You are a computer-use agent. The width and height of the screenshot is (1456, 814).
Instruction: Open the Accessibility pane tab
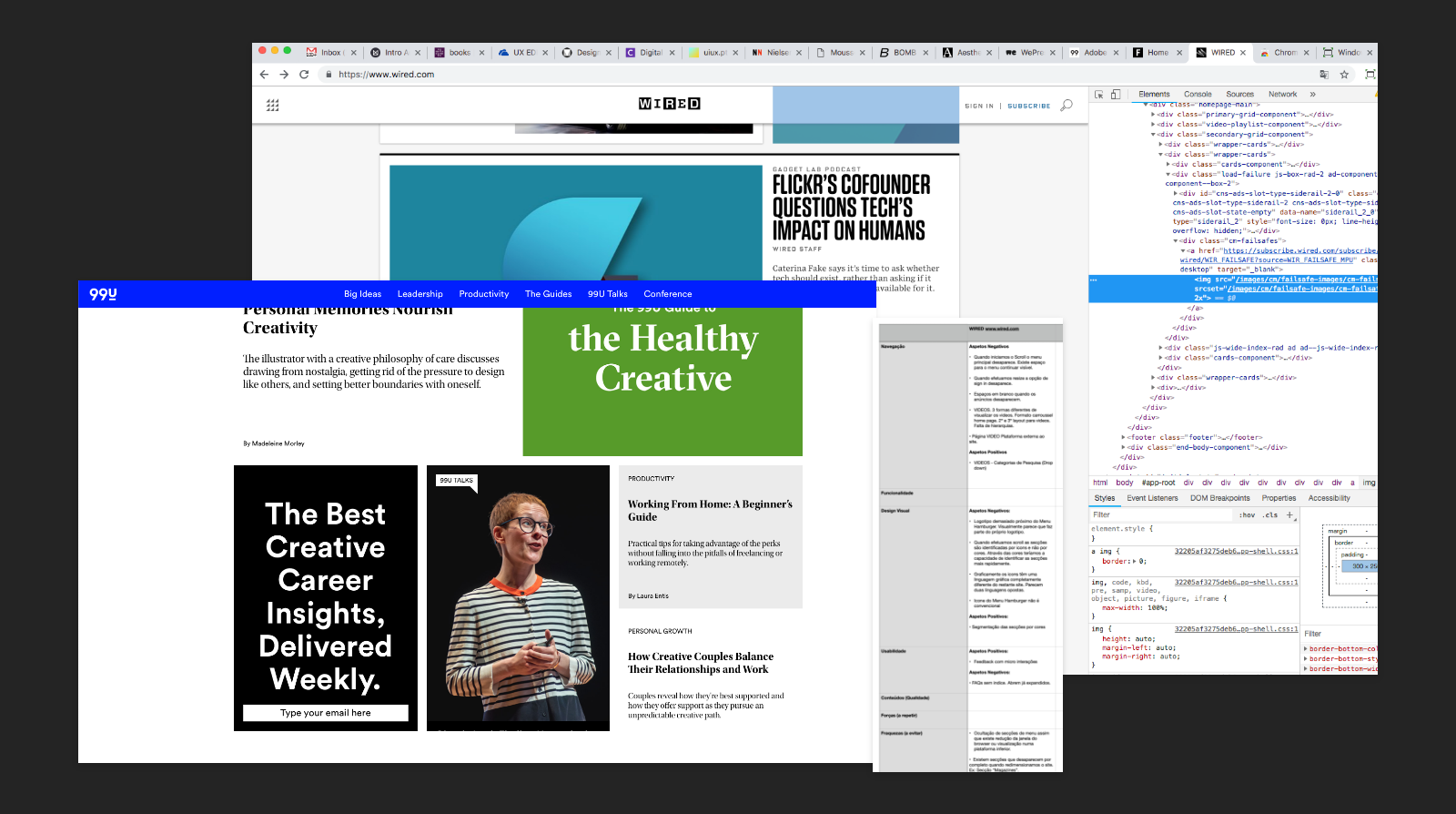coord(1329,498)
